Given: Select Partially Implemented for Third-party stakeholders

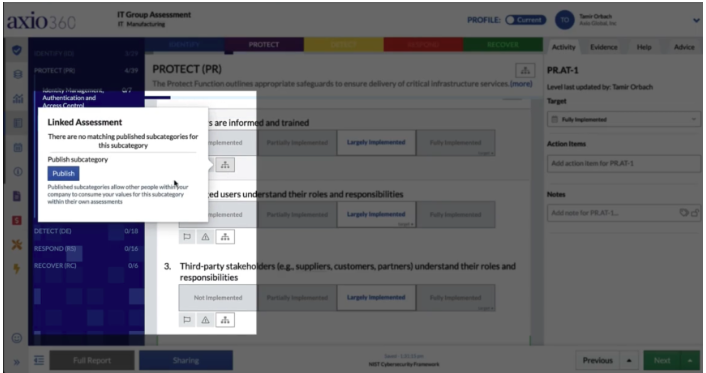Looking at the screenshot, I should (297, 298).
